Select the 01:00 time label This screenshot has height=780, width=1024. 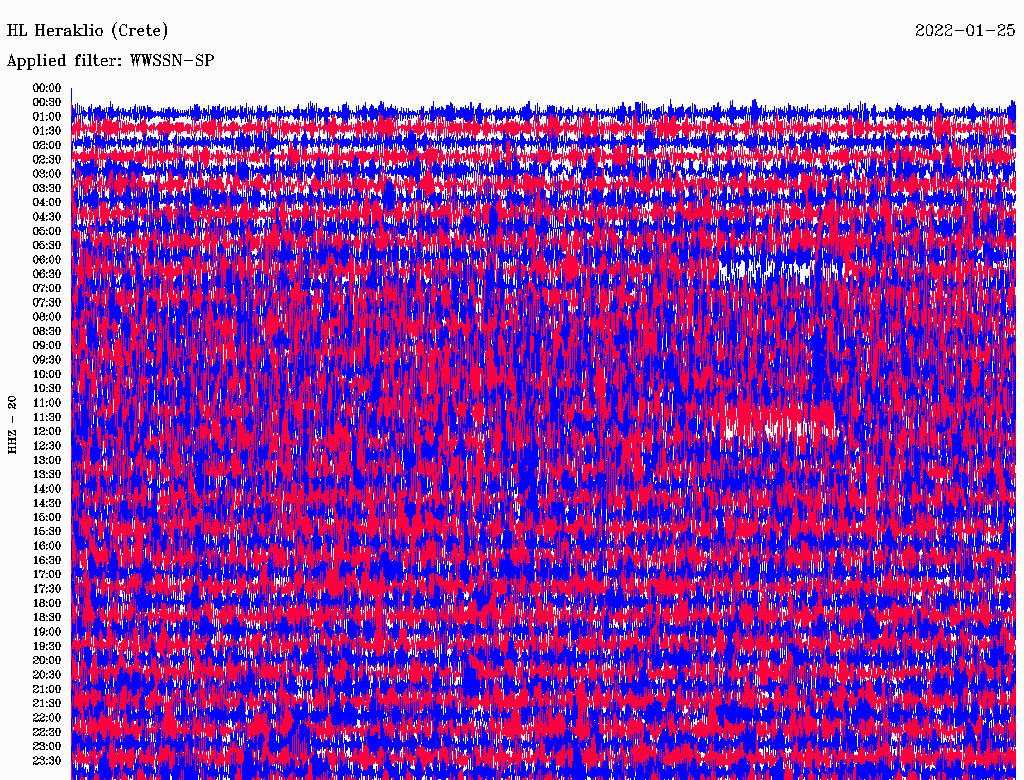click(47, 117)
